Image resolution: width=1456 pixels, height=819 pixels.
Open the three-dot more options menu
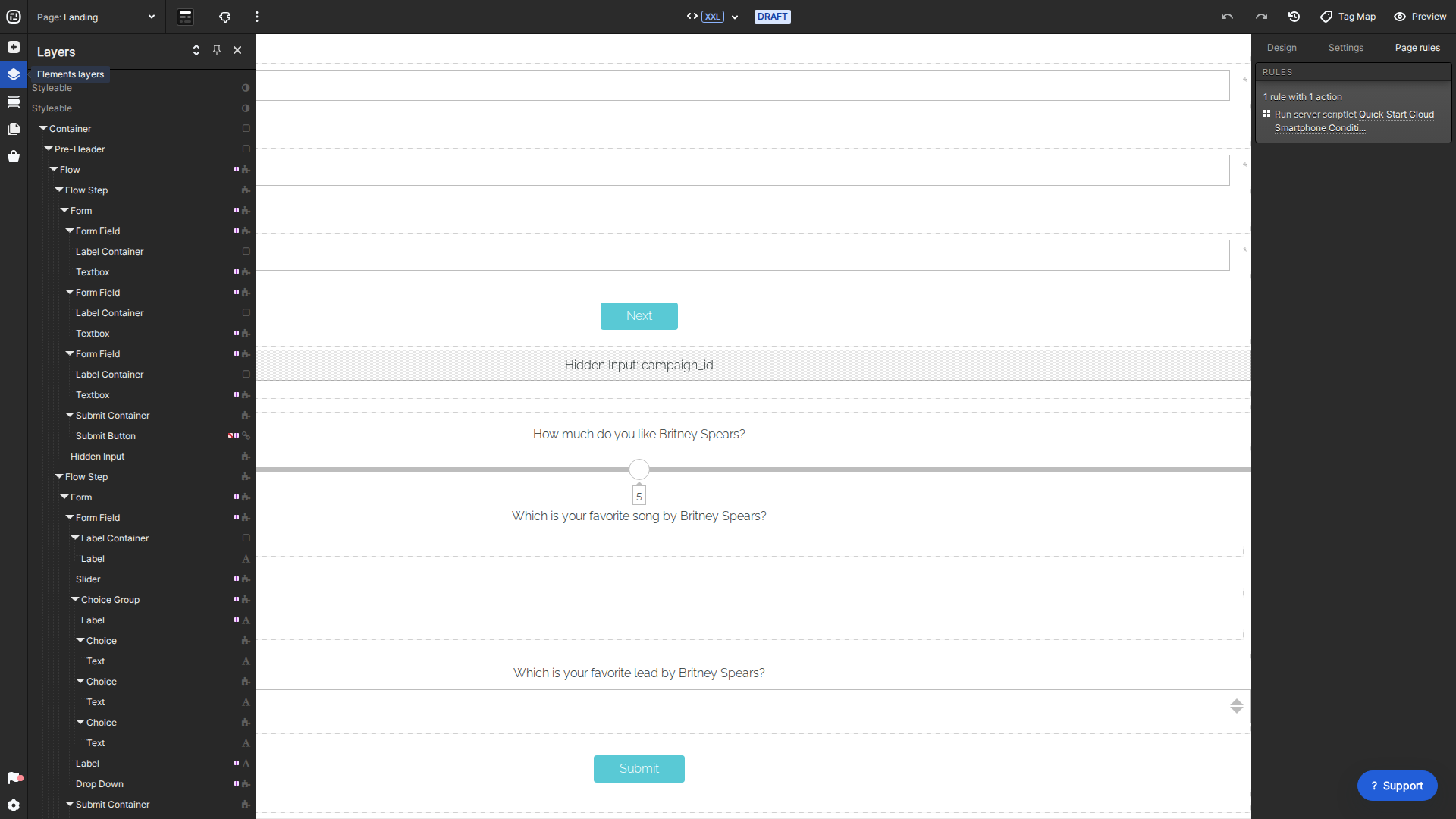(x=257, y=17)
